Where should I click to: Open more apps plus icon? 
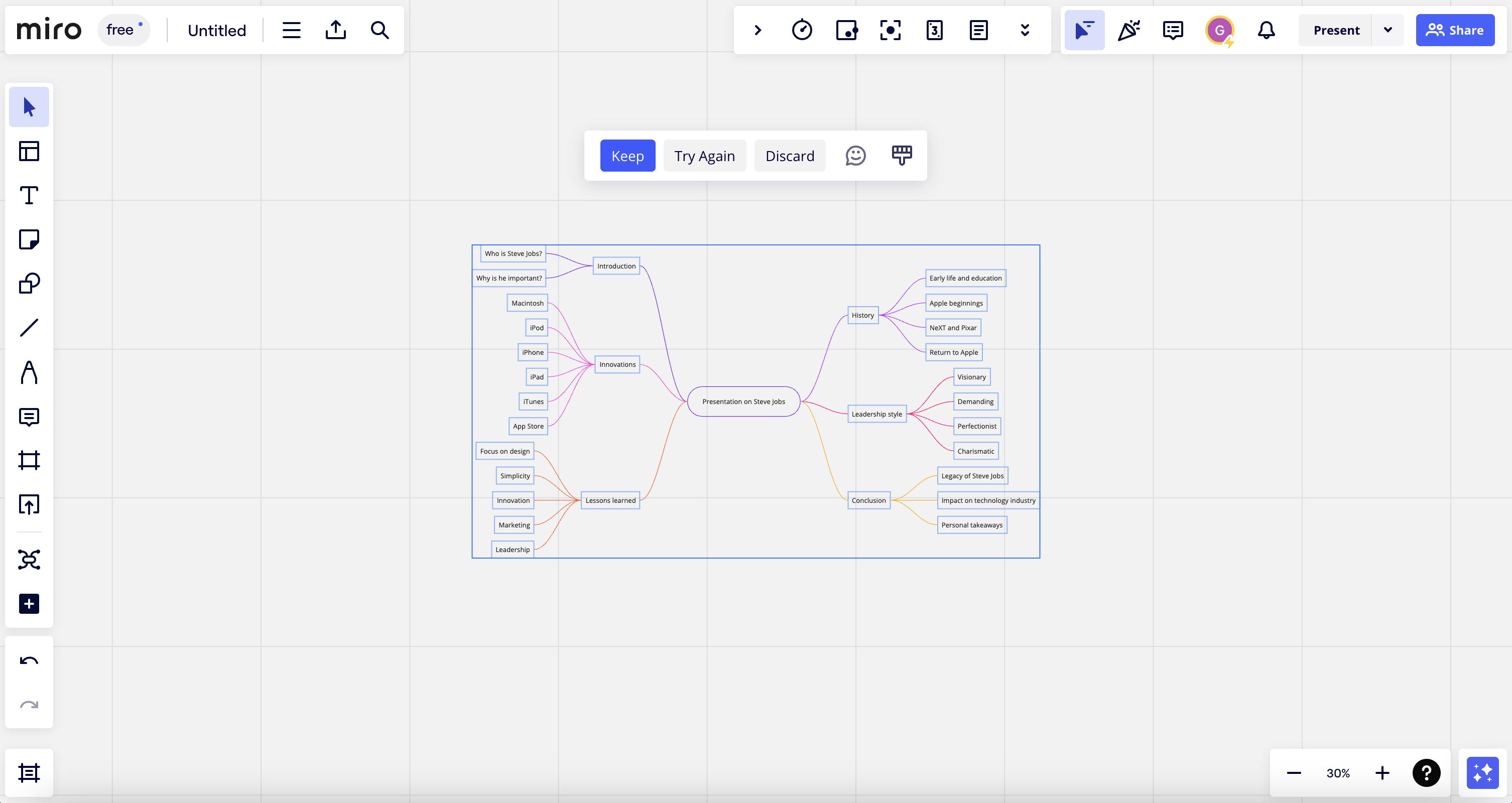[x=29, y=604]
